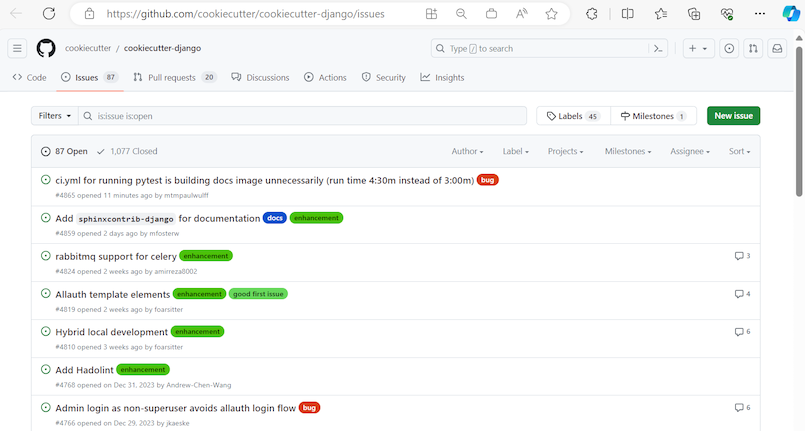Image resolution: width=805 pixels, height=431 pixels.
Task: Open the command palette icon
Action: click(x=658, y=49)
